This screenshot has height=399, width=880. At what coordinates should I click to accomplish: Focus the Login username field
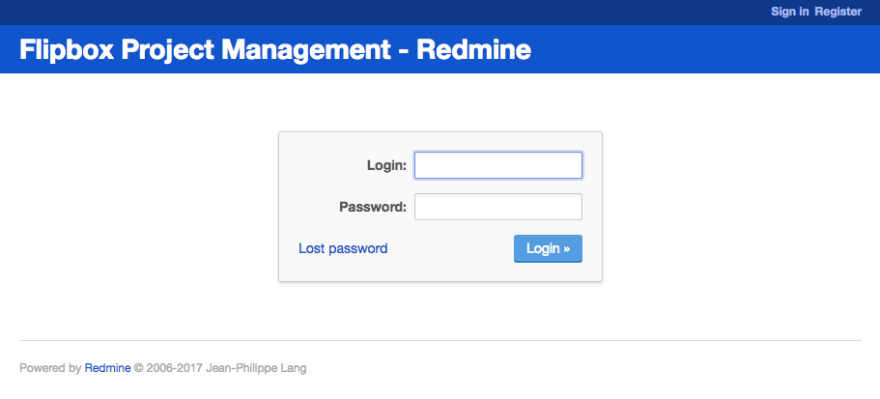498,166
